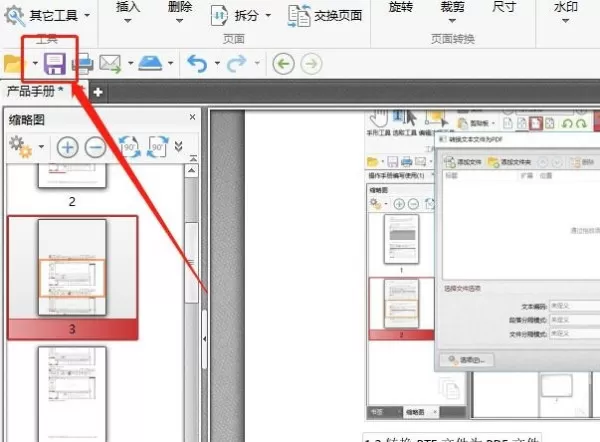The image size is (600, 442).
Task: Click the thumbnail scrollbar up arrow
Action: [192, 170]
